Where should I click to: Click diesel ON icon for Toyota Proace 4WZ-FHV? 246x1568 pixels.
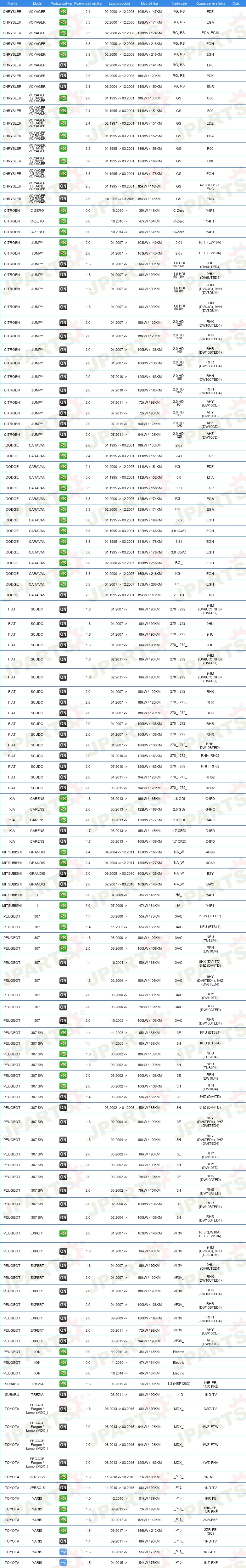click(x=63, y=1463)
